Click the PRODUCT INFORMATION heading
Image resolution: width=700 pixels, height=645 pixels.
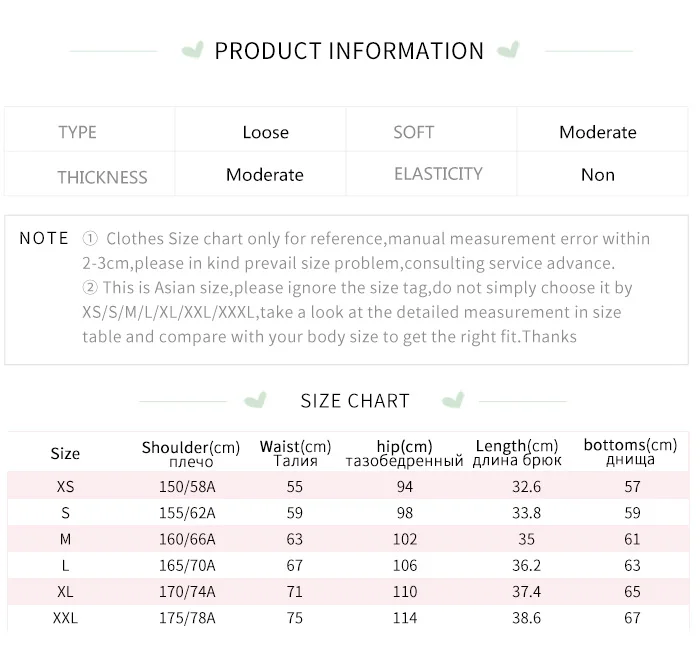pos(349,51)
